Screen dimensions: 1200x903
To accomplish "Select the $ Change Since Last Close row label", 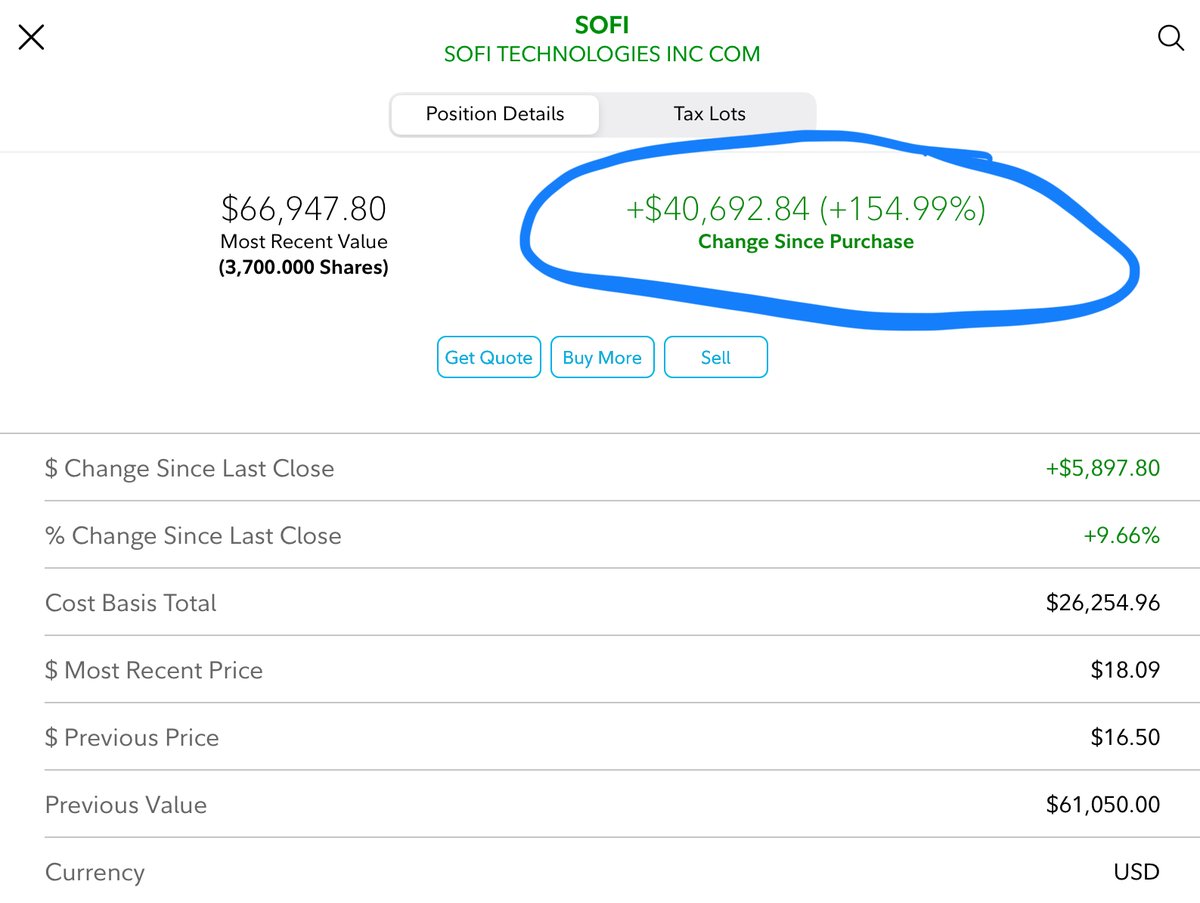I will click(190, 468).
